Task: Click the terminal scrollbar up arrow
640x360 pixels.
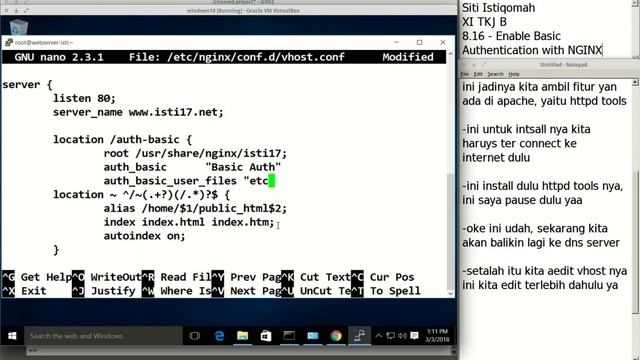Action: (x=450, y=53)
